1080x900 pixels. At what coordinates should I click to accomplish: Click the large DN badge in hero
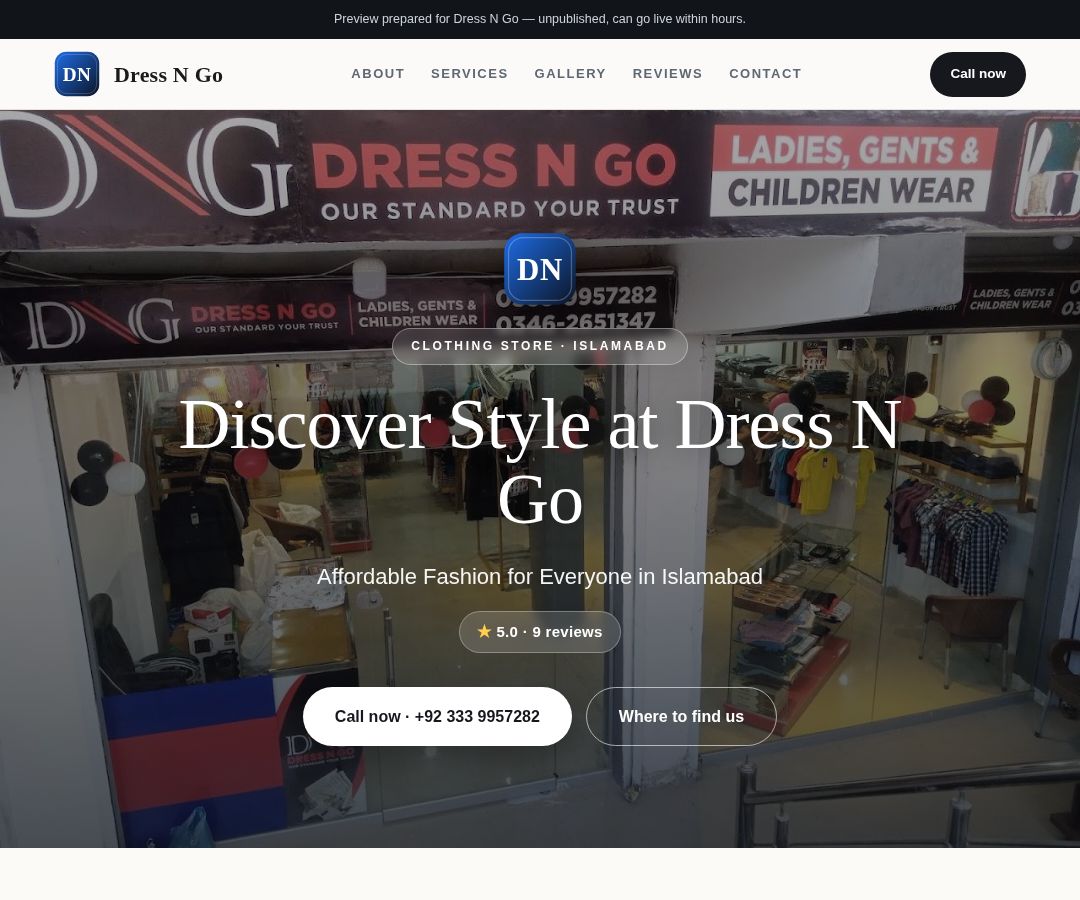(539, 269)
